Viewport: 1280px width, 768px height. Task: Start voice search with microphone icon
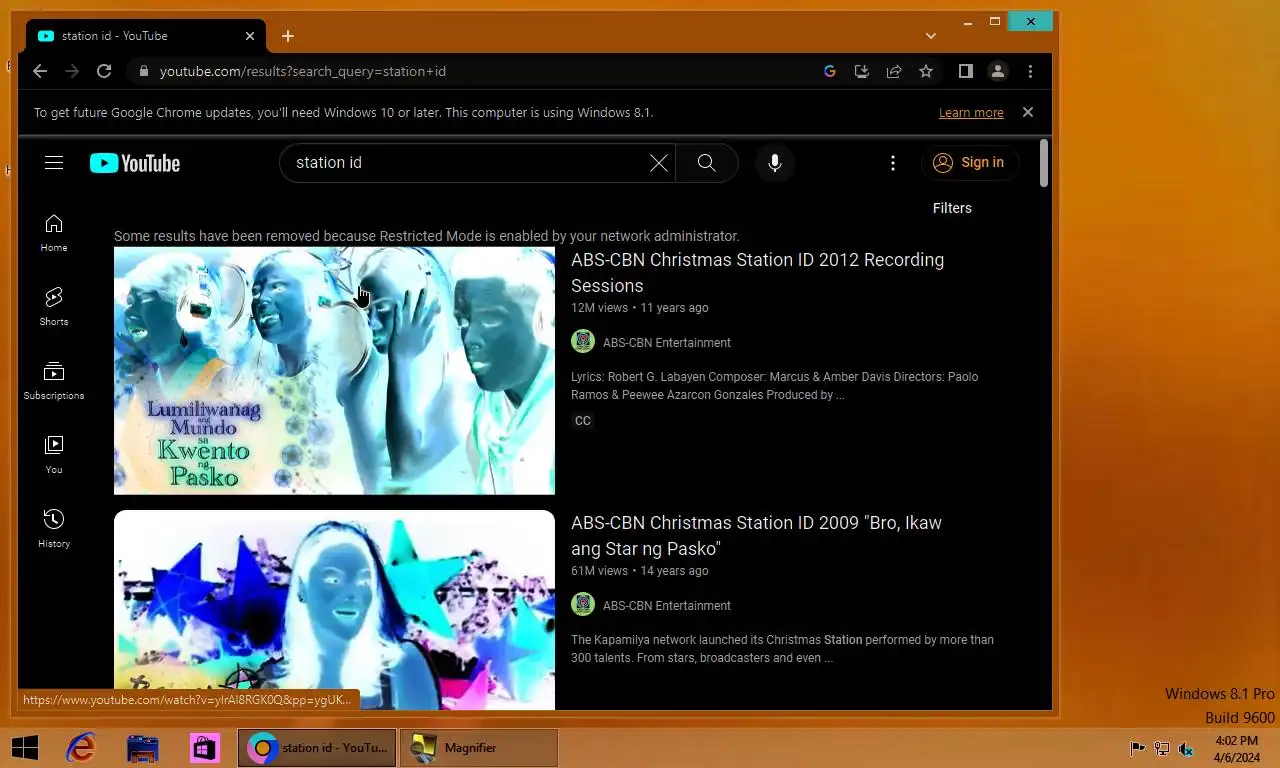point(775,163)
